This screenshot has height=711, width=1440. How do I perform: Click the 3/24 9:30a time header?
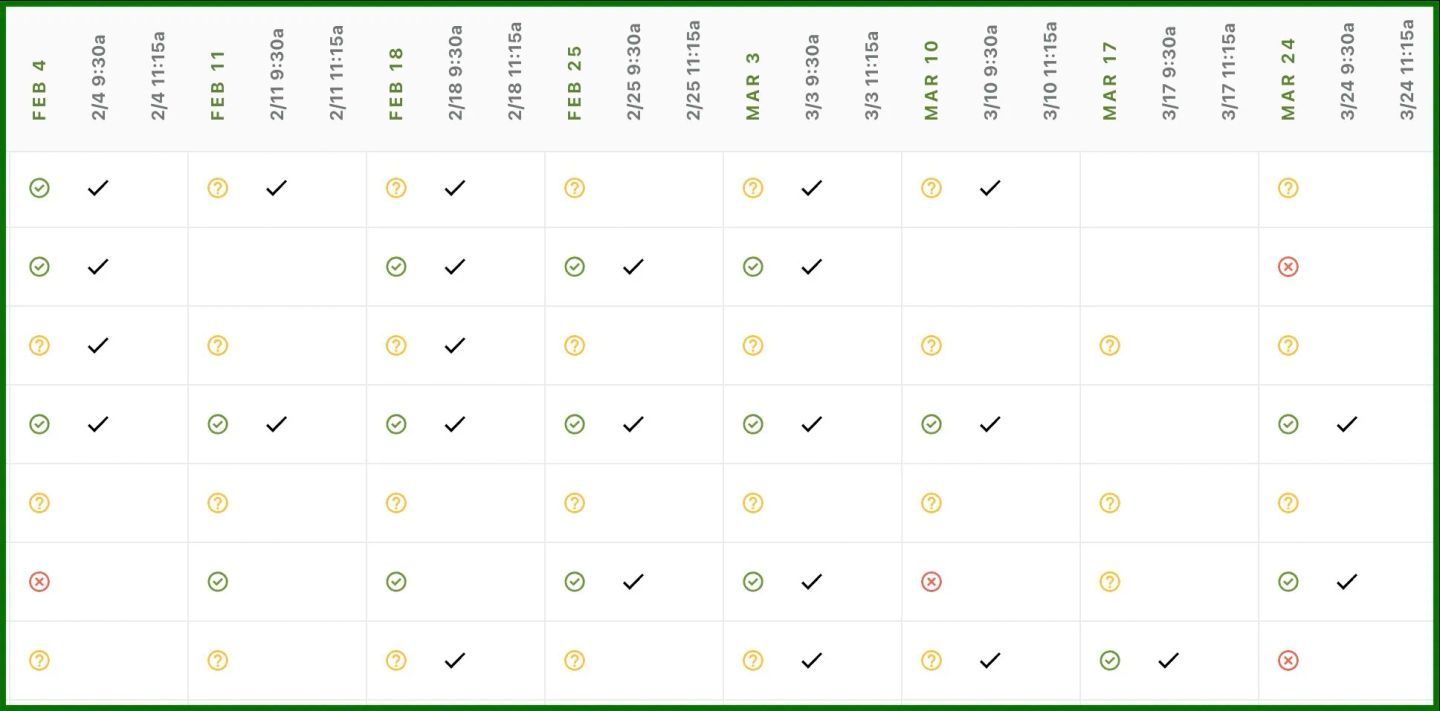(1347, 70)
